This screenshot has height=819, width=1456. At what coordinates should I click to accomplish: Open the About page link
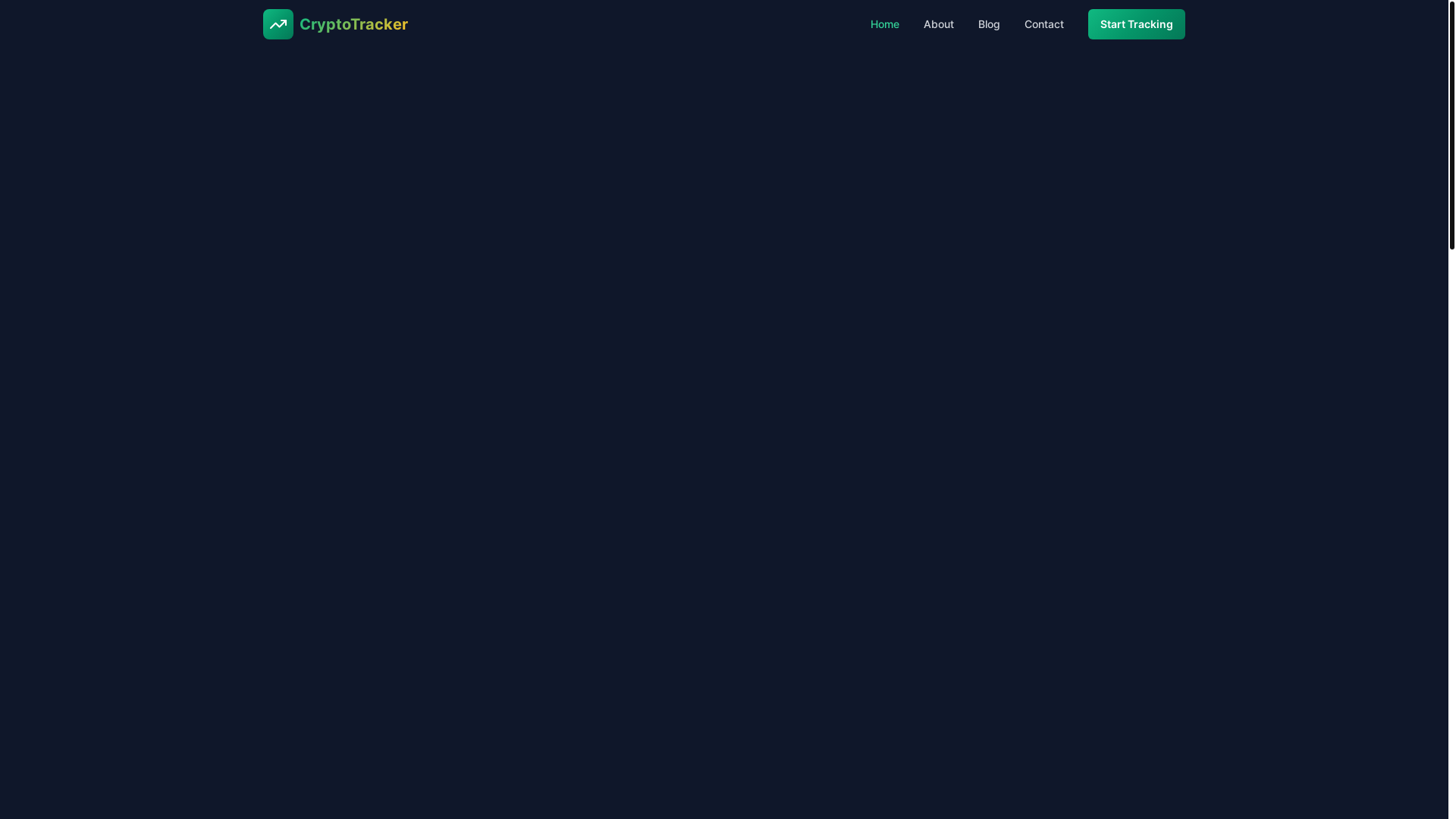(938, 24)
